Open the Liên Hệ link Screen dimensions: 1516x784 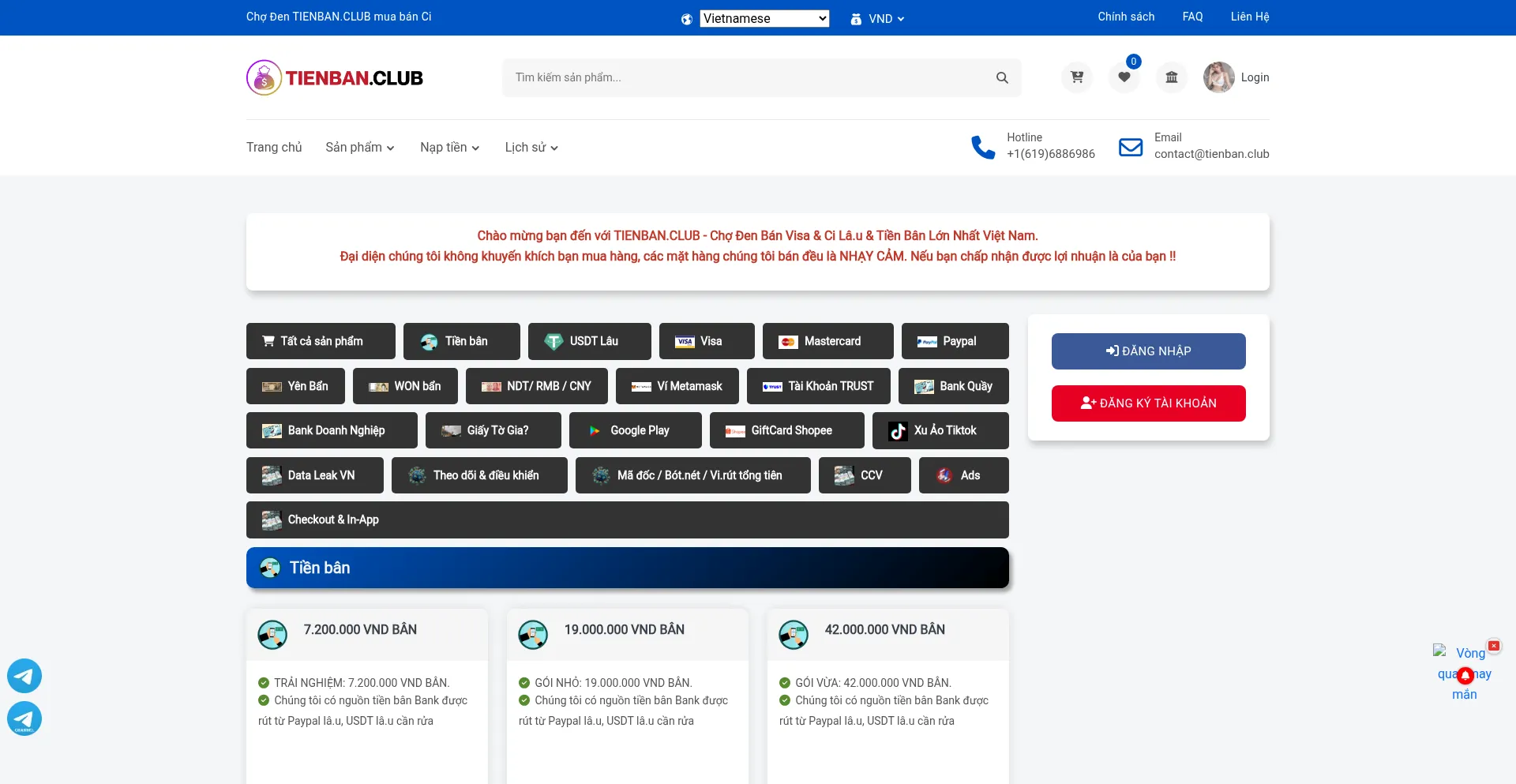click(1249, 17)
